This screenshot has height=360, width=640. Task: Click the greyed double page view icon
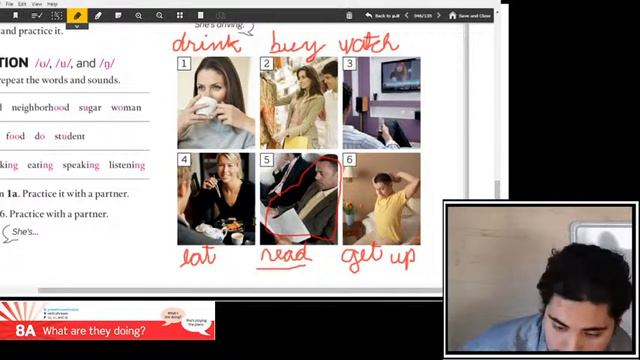click(221, 16)
